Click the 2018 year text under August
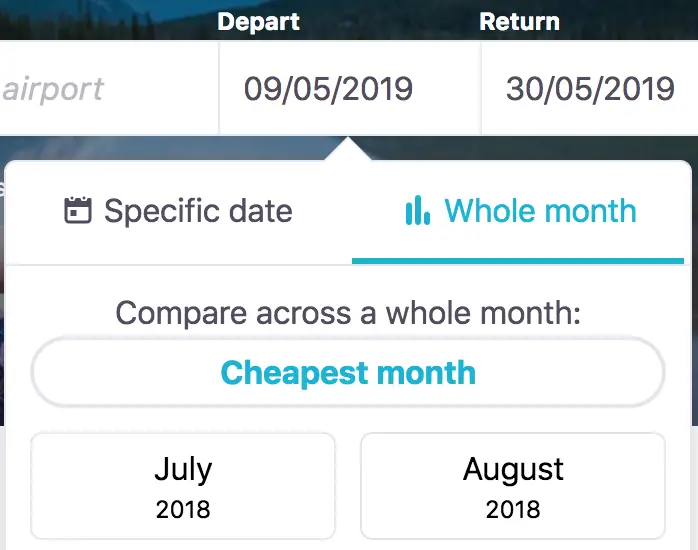The height and width of the screenshot is (550, 698). click(513, 510)
